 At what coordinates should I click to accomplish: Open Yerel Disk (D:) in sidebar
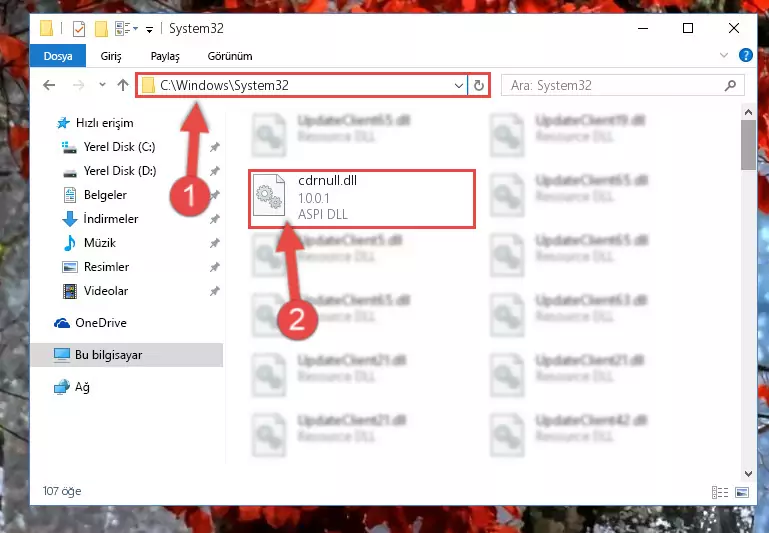(x=120, y=171)
